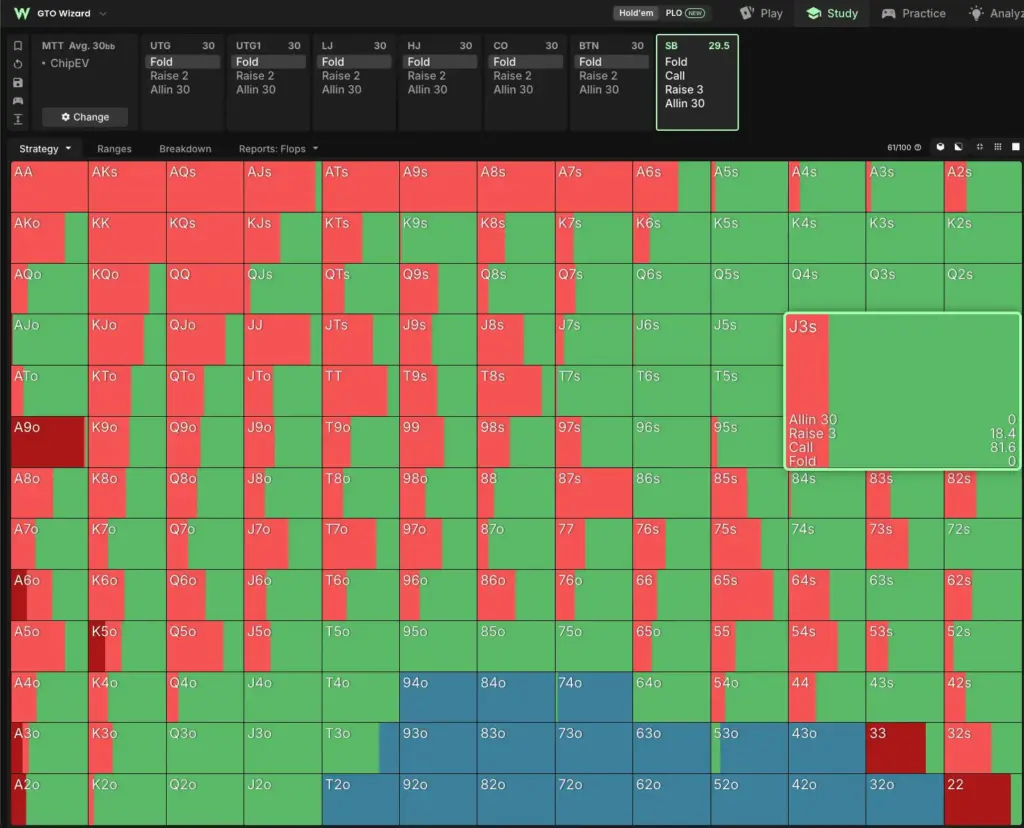Screen dimensions: 1024x828
Task: Click the gear icon on Change button
Action: tap(65, 117)
